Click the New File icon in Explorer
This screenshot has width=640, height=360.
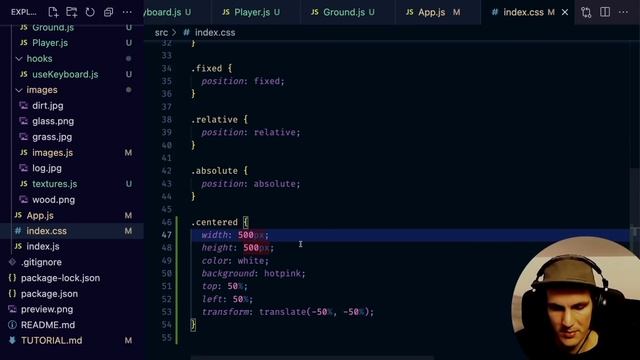53,12
